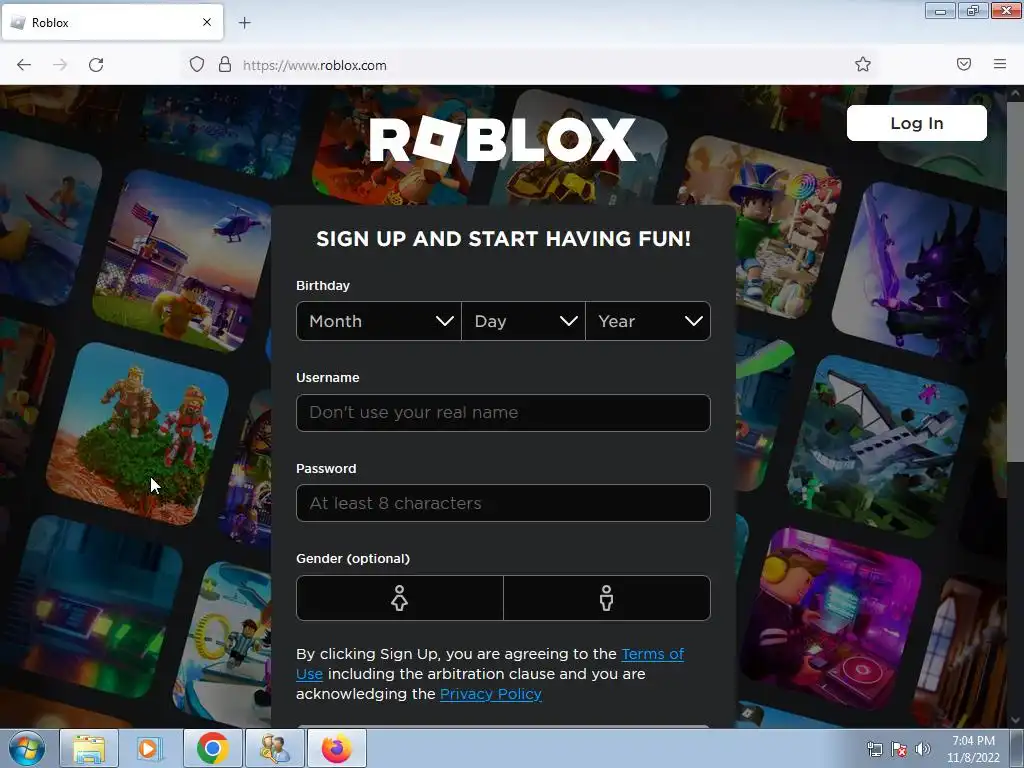Image resolution: width=1024 pixels, height=768 pixels.
Task: Select the female gender option
Action: (x=400, y=598)
